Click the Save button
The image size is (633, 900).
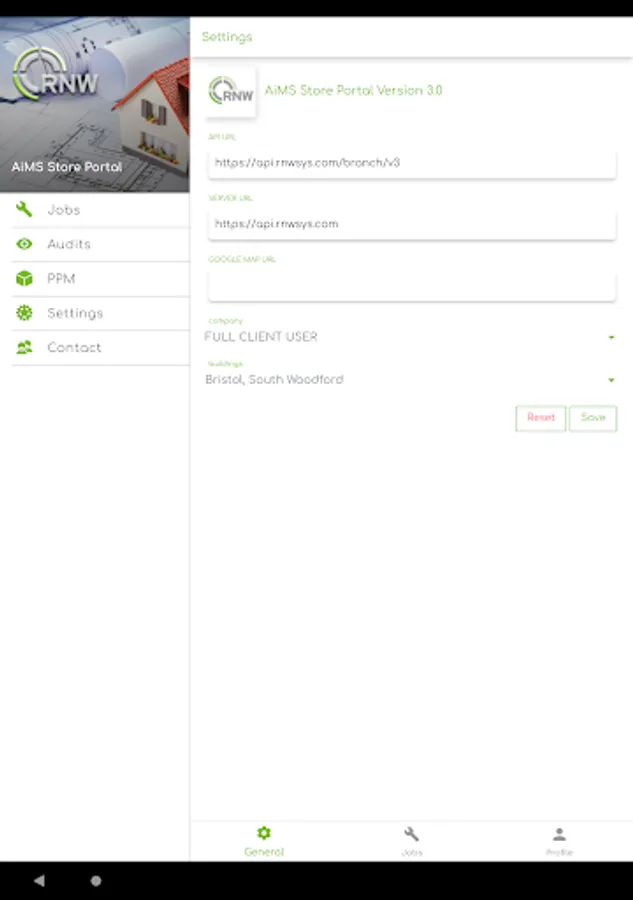[593, 418]
